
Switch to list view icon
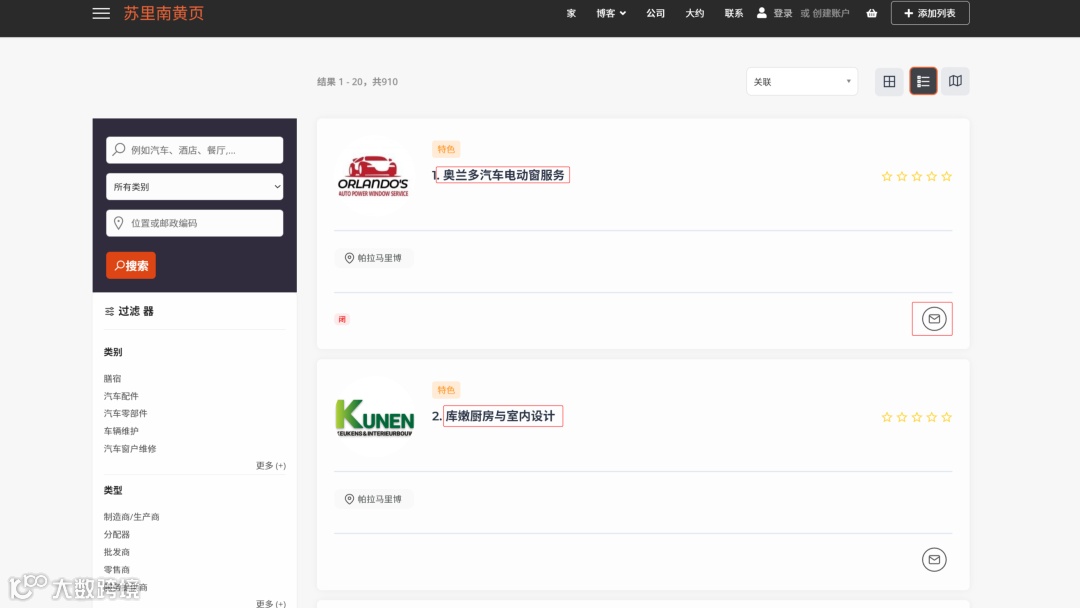923,81
